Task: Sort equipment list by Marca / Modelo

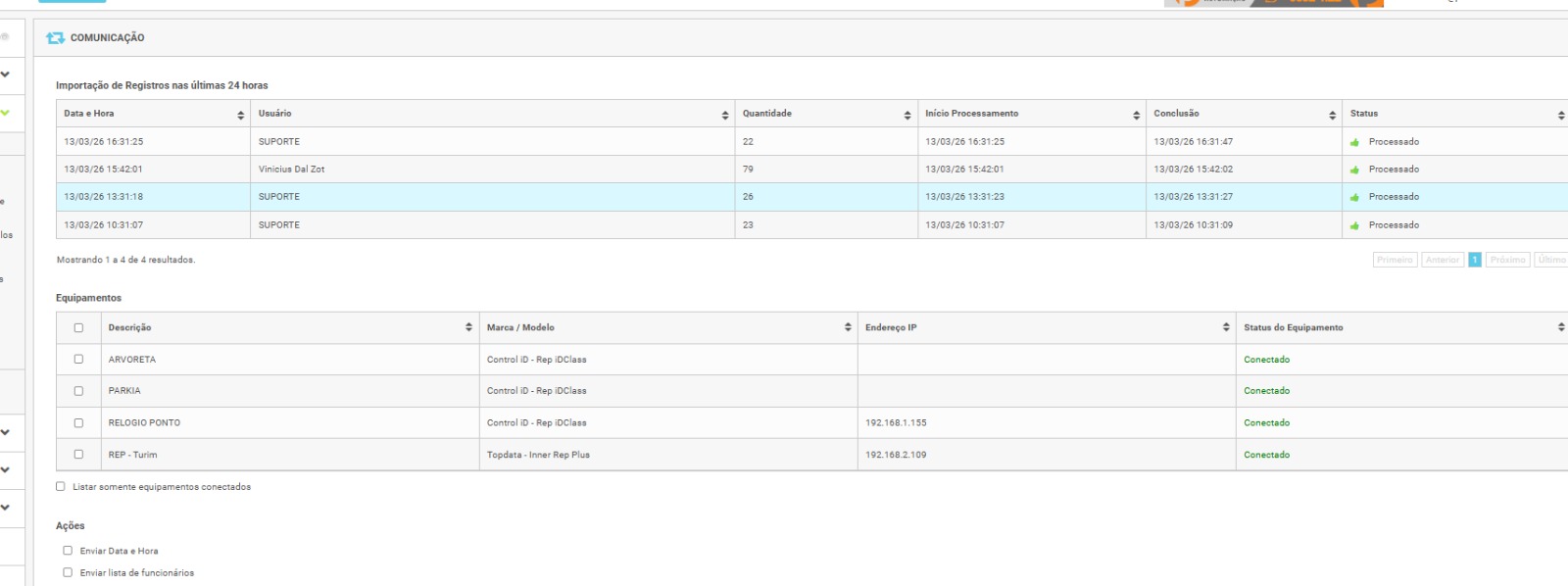Action: [848, 327]
